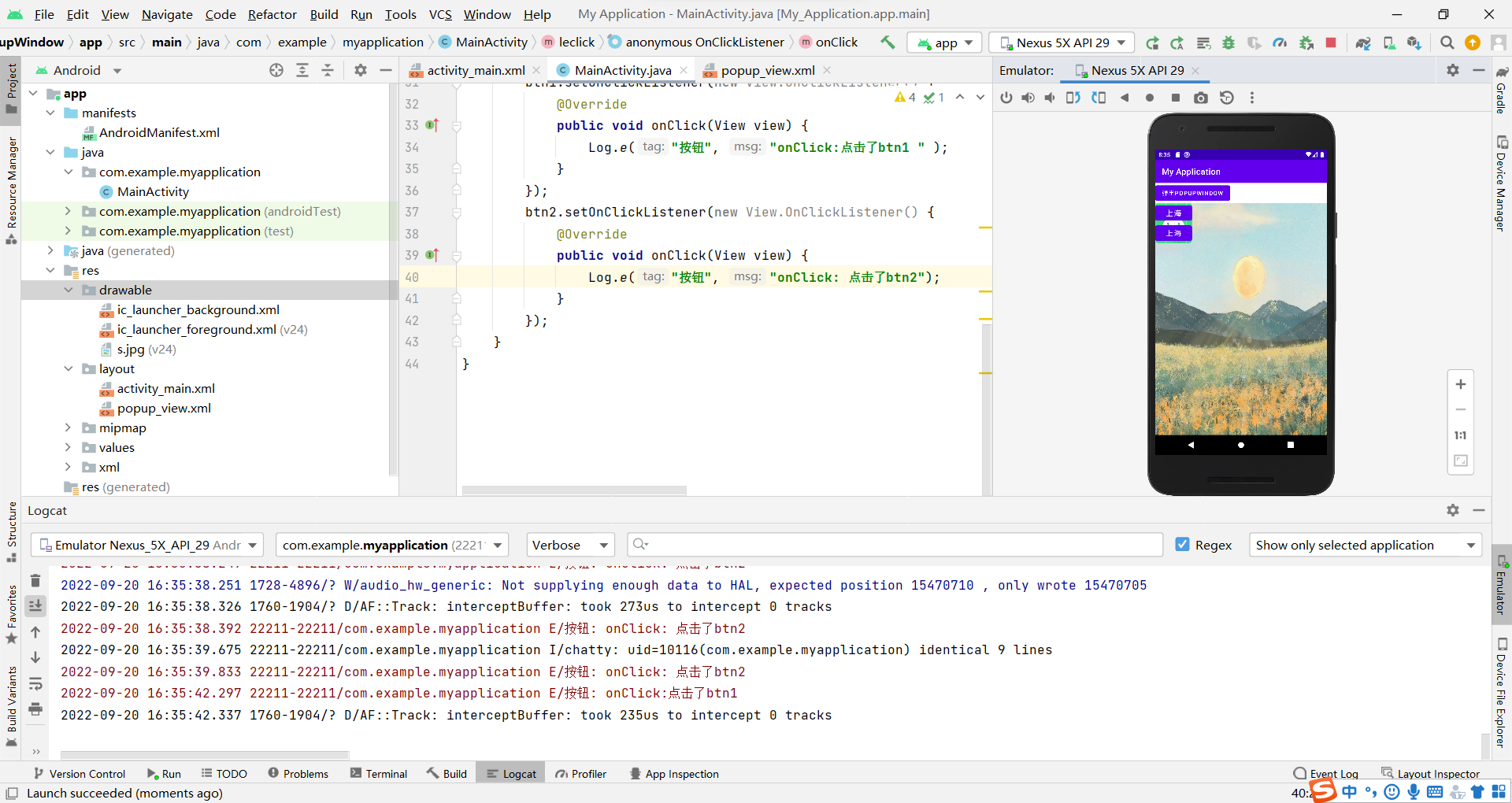Open the Verbose log level dropdown
This screenshot has height=803, width=1512.
[569, 544]
